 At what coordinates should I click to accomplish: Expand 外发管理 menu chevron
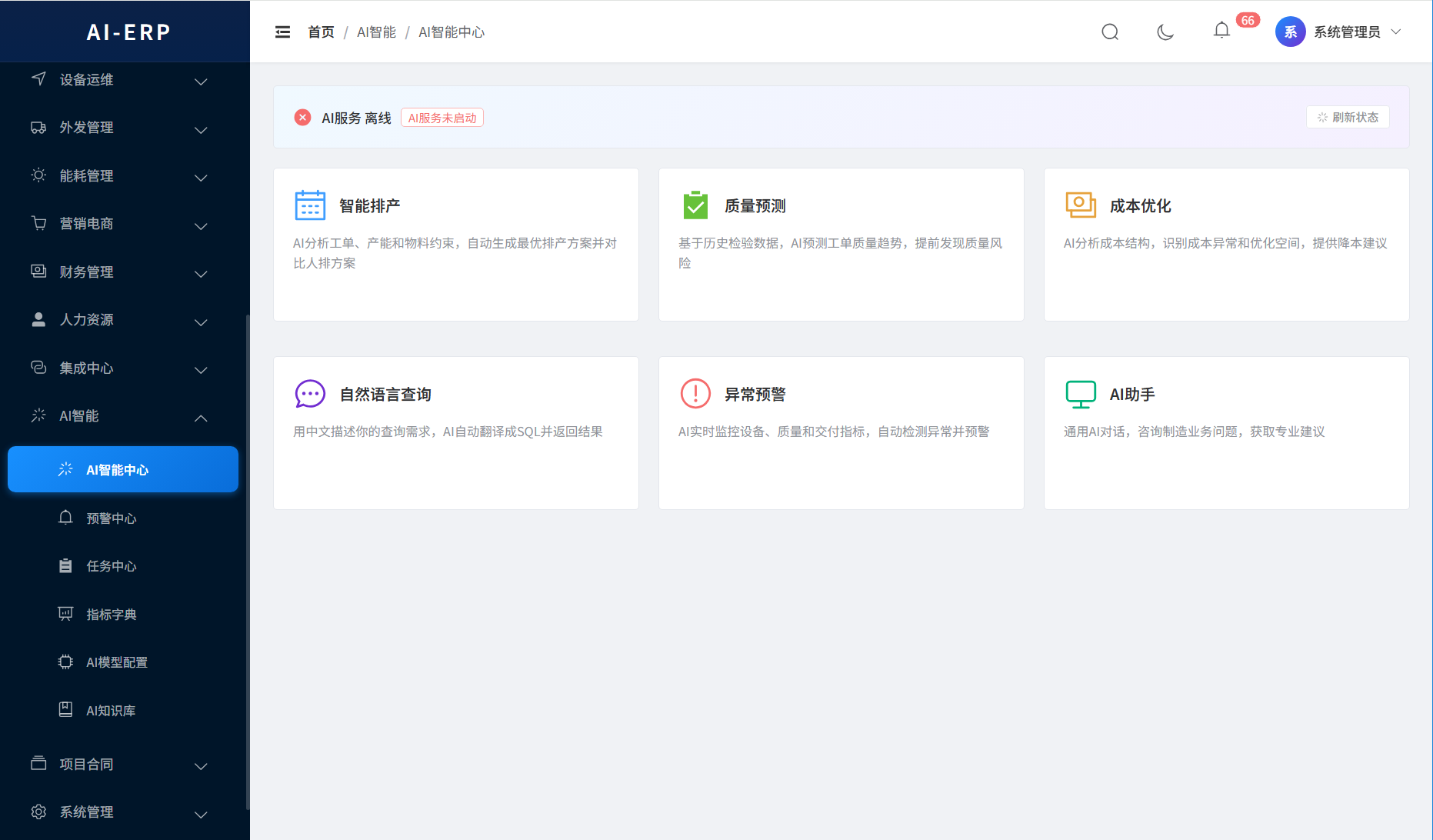[201, 130]
